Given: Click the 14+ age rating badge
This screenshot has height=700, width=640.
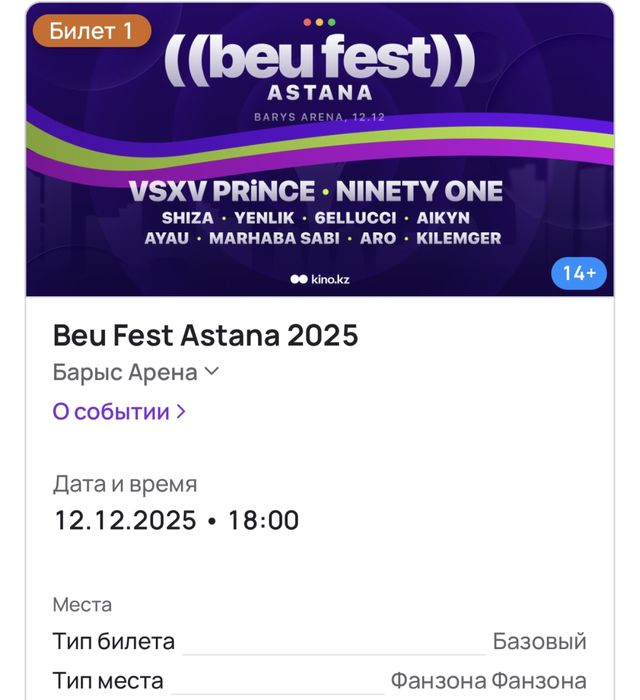Looking at the screenshot, I should pos(579,272).
